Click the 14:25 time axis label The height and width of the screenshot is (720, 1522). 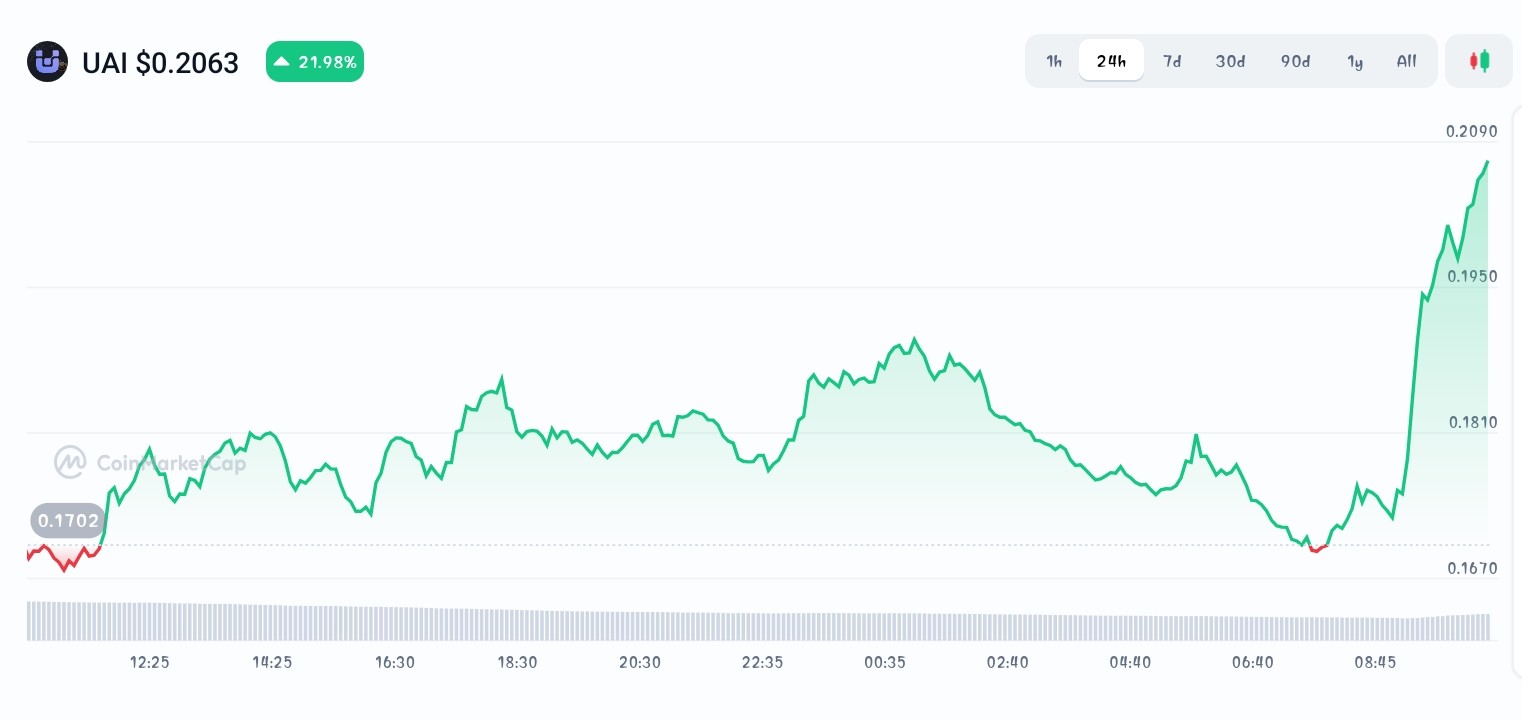pyautogui.click(x=272, y=662)
